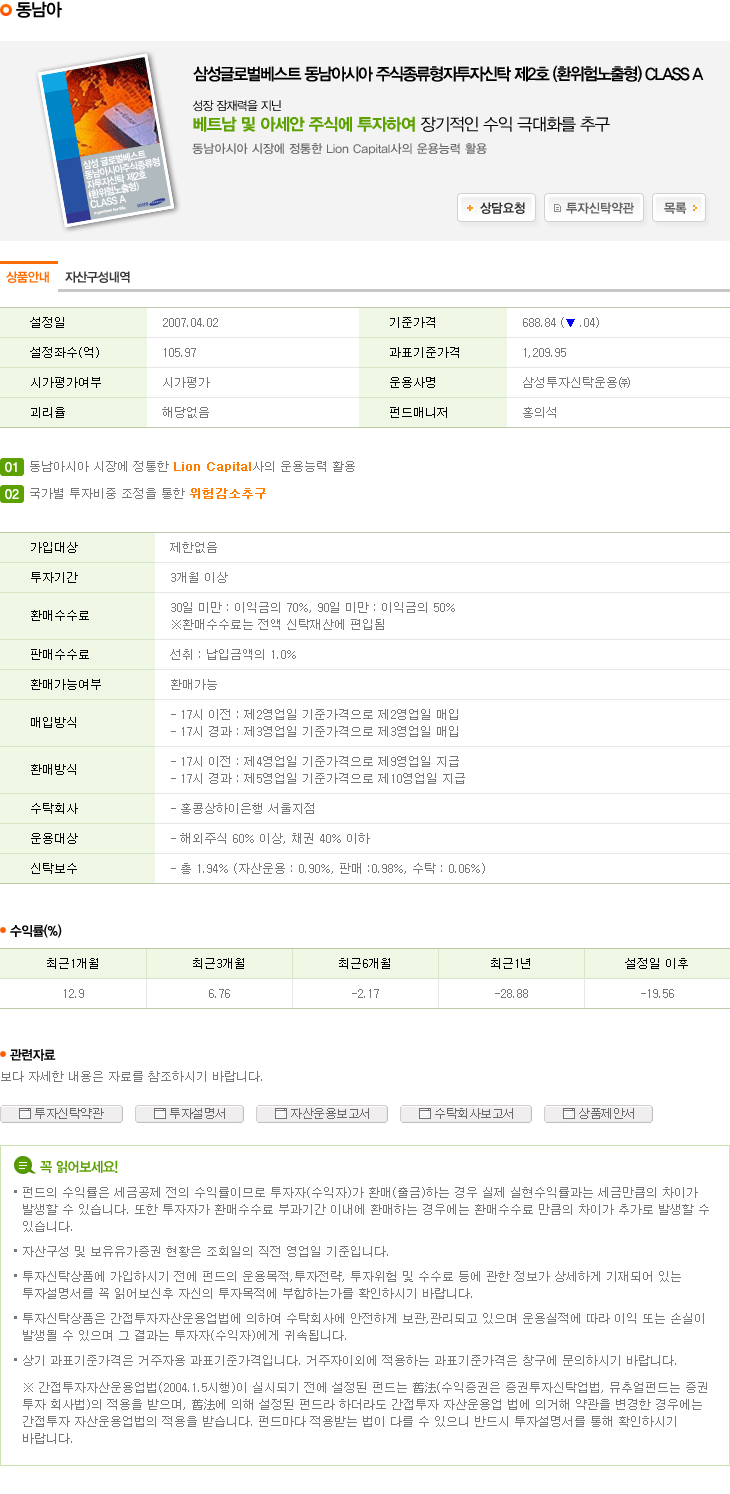The width and height of the screenshot is (730, 1494).
Task: Click the 꼭 읽어보세요 speech bubble icon
Action: pyautogui.click(x=23, y=1166)
